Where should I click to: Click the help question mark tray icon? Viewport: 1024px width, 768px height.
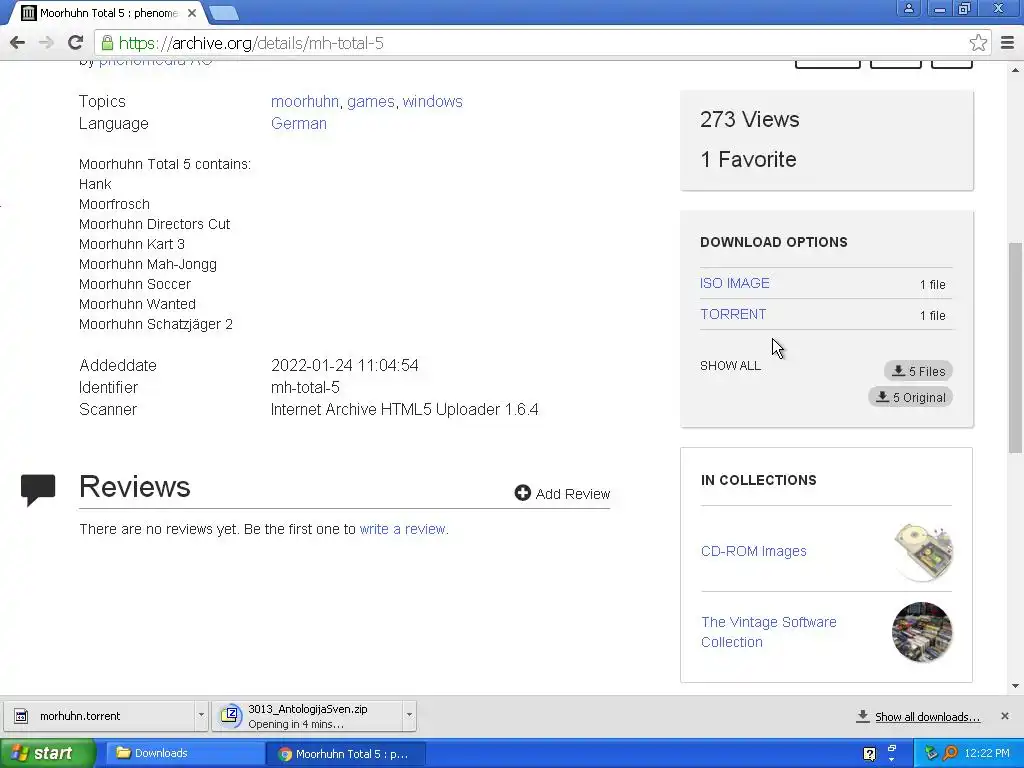point(869,754)
